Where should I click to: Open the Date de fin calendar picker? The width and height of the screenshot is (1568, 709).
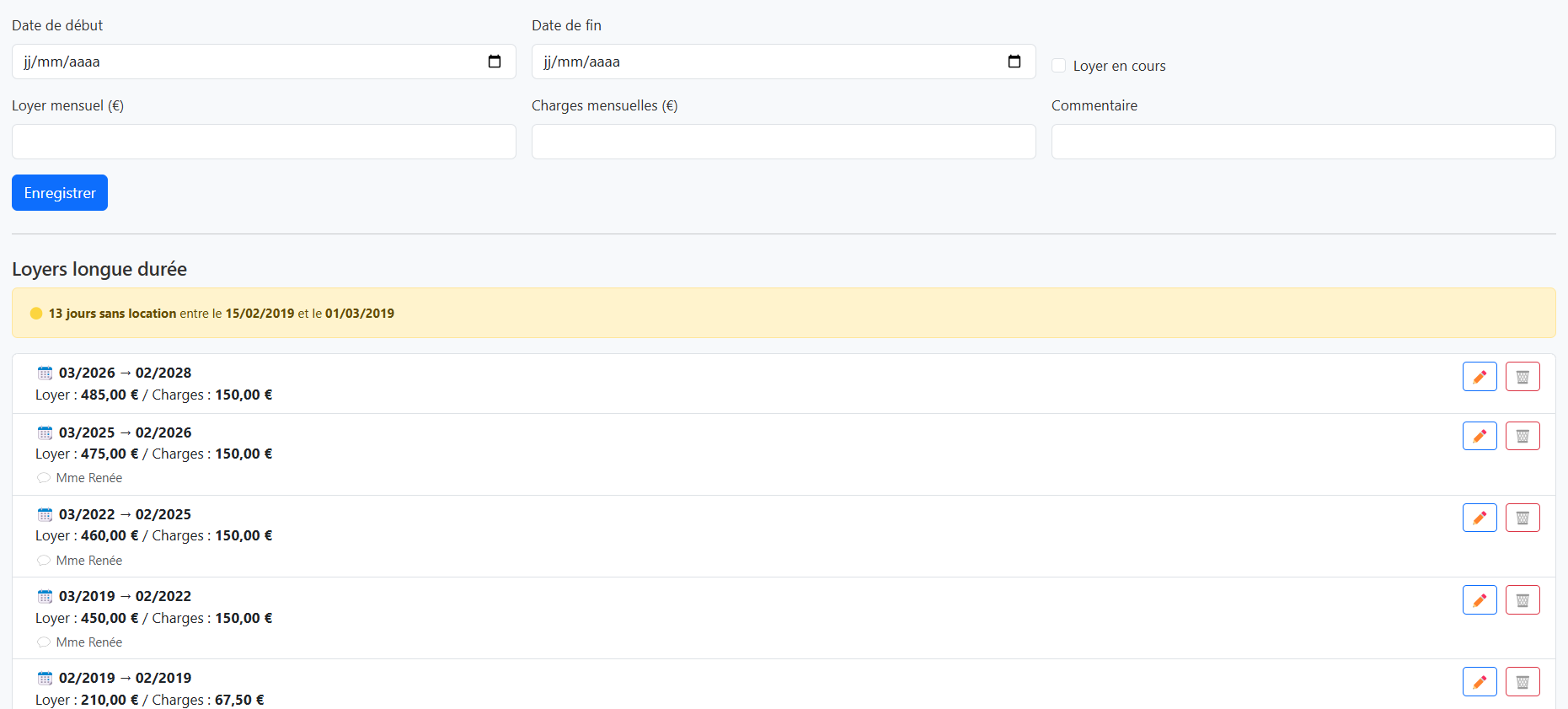point(1014,62)
